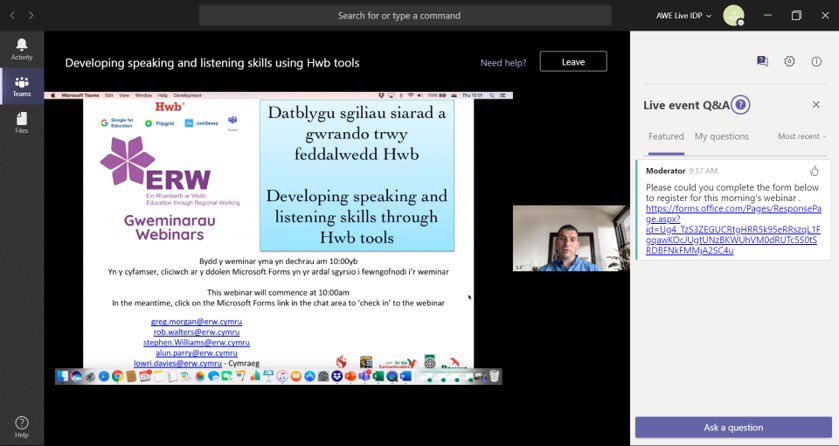The width and height of the screenshot is (839, 446).
Task: Close the Live event Q&A panel
Action: tap(816, 105)
